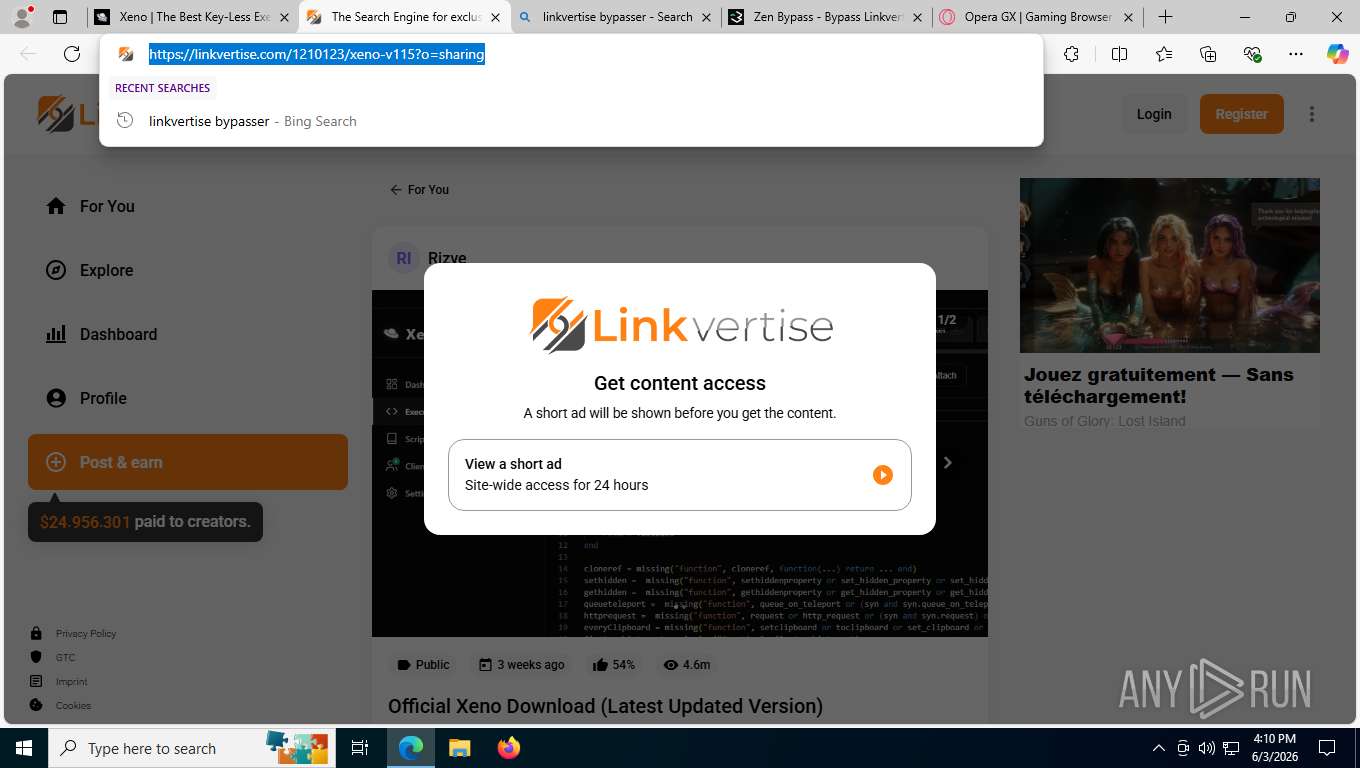Click the For You back link
This screenshot has width=1360, height=768.
pyautogui.click(x=419, y=189)
